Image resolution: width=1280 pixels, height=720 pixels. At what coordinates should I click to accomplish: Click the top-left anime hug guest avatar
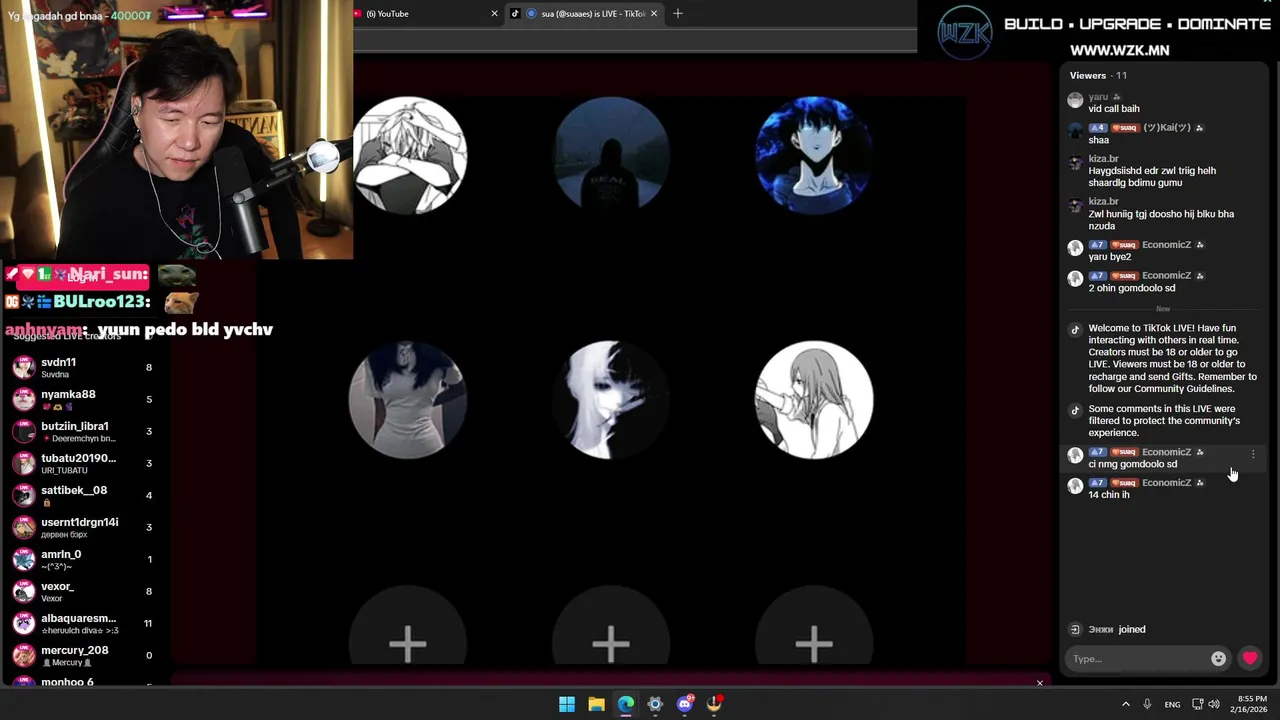click(x=409, y=155)
